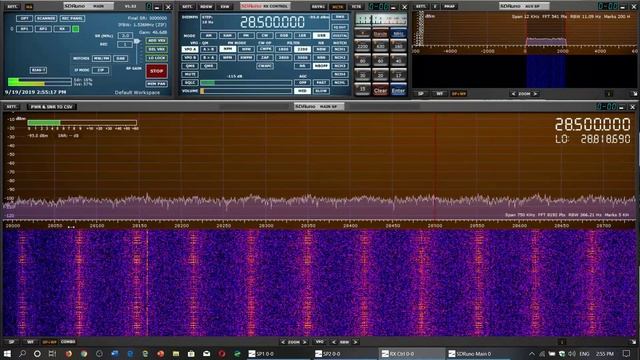Select the 630 band keypad button
The image size is (640, 360).
point(380,46)
